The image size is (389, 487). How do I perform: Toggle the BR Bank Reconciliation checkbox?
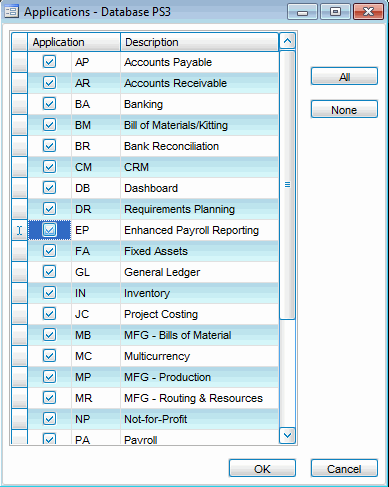pos(49,146)
